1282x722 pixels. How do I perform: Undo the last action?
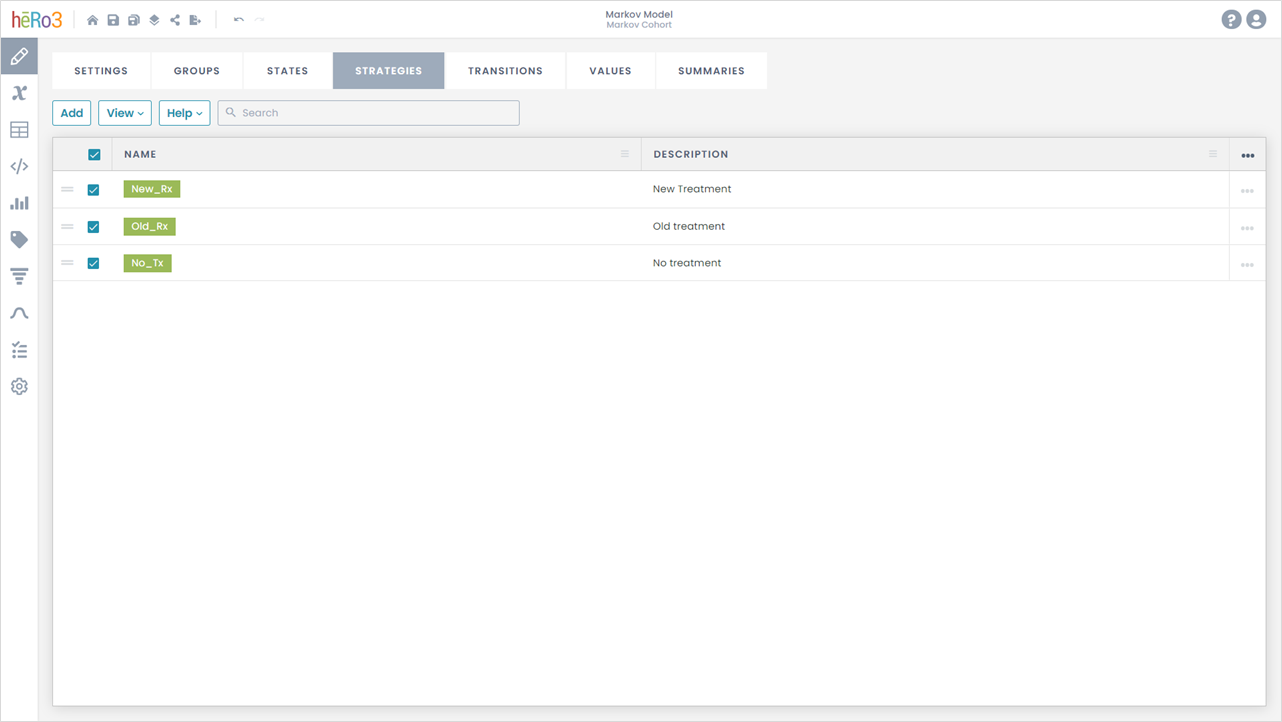(x=239, y=20)
